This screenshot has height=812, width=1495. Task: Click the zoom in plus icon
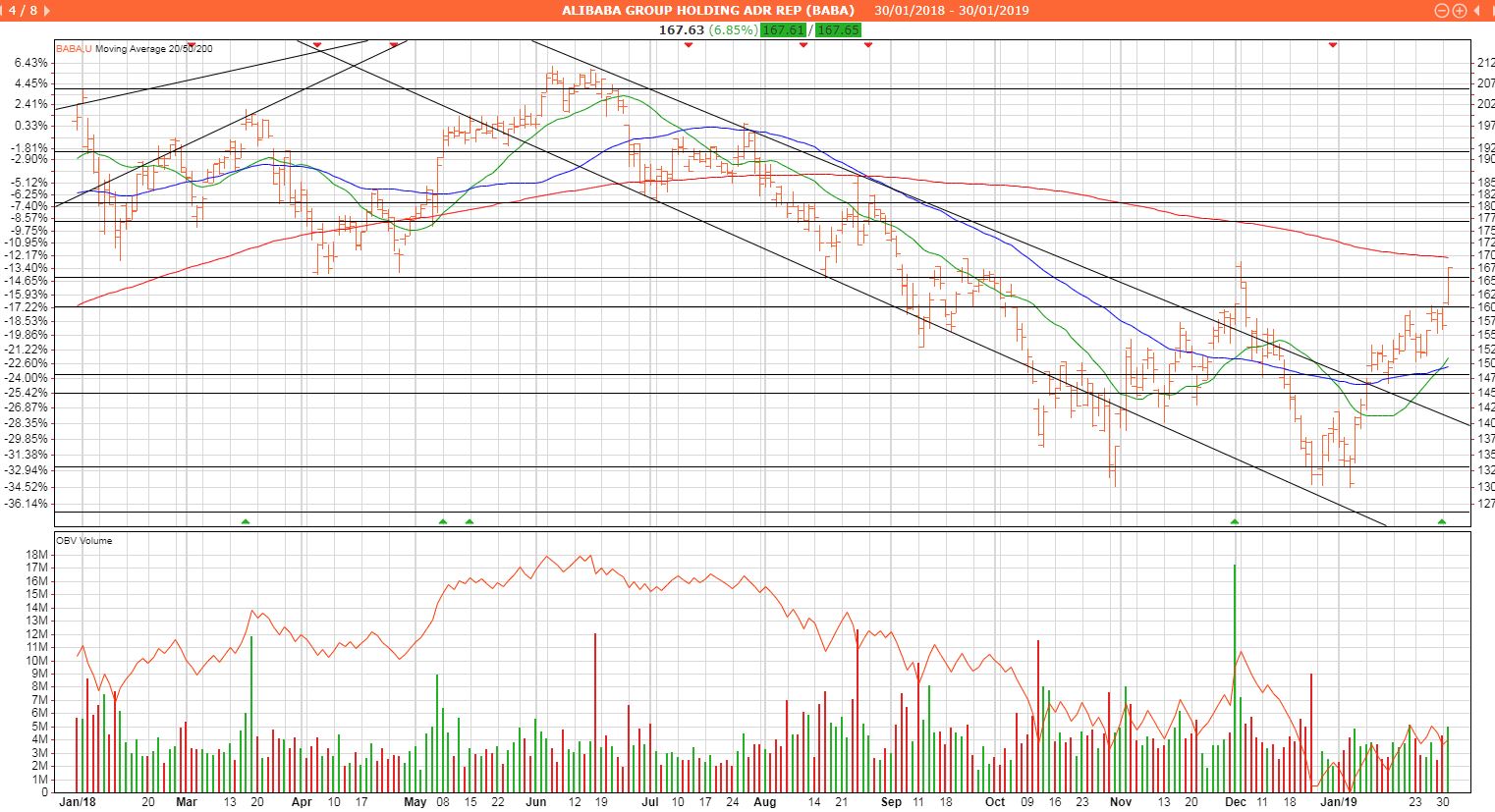(x=1460, y=11)
